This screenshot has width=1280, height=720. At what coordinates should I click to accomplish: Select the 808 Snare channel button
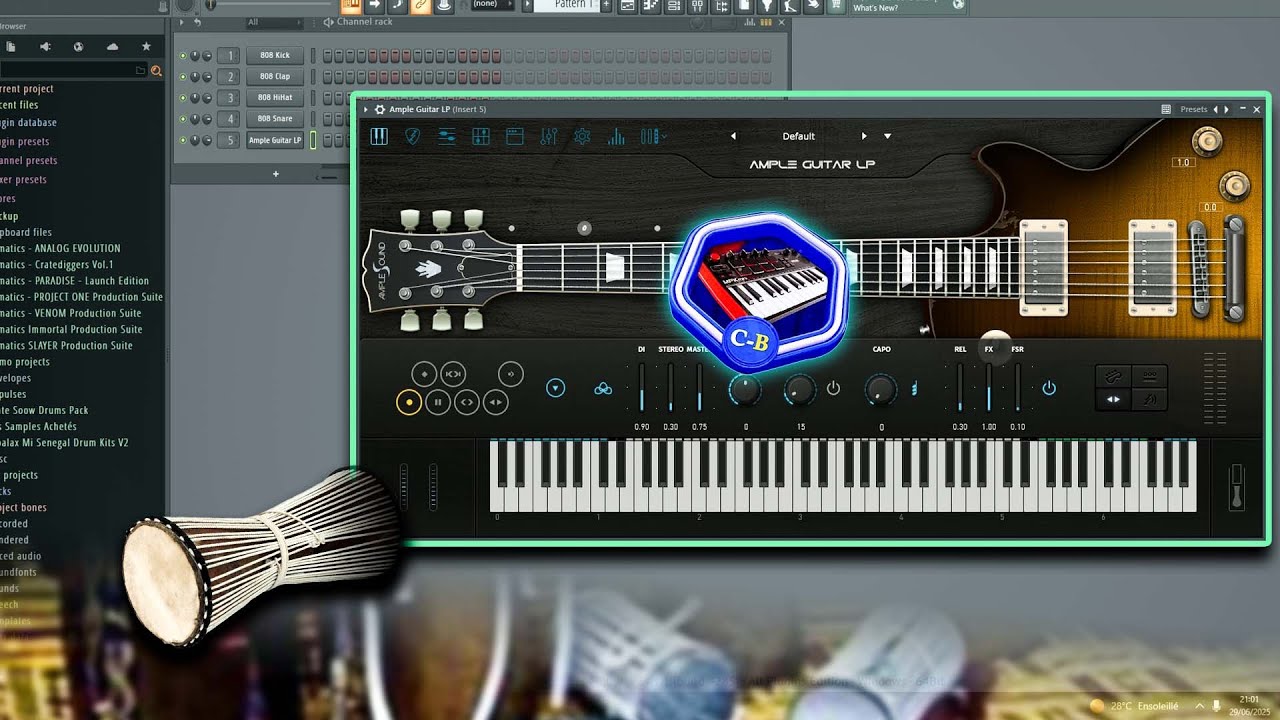(275, 118)
